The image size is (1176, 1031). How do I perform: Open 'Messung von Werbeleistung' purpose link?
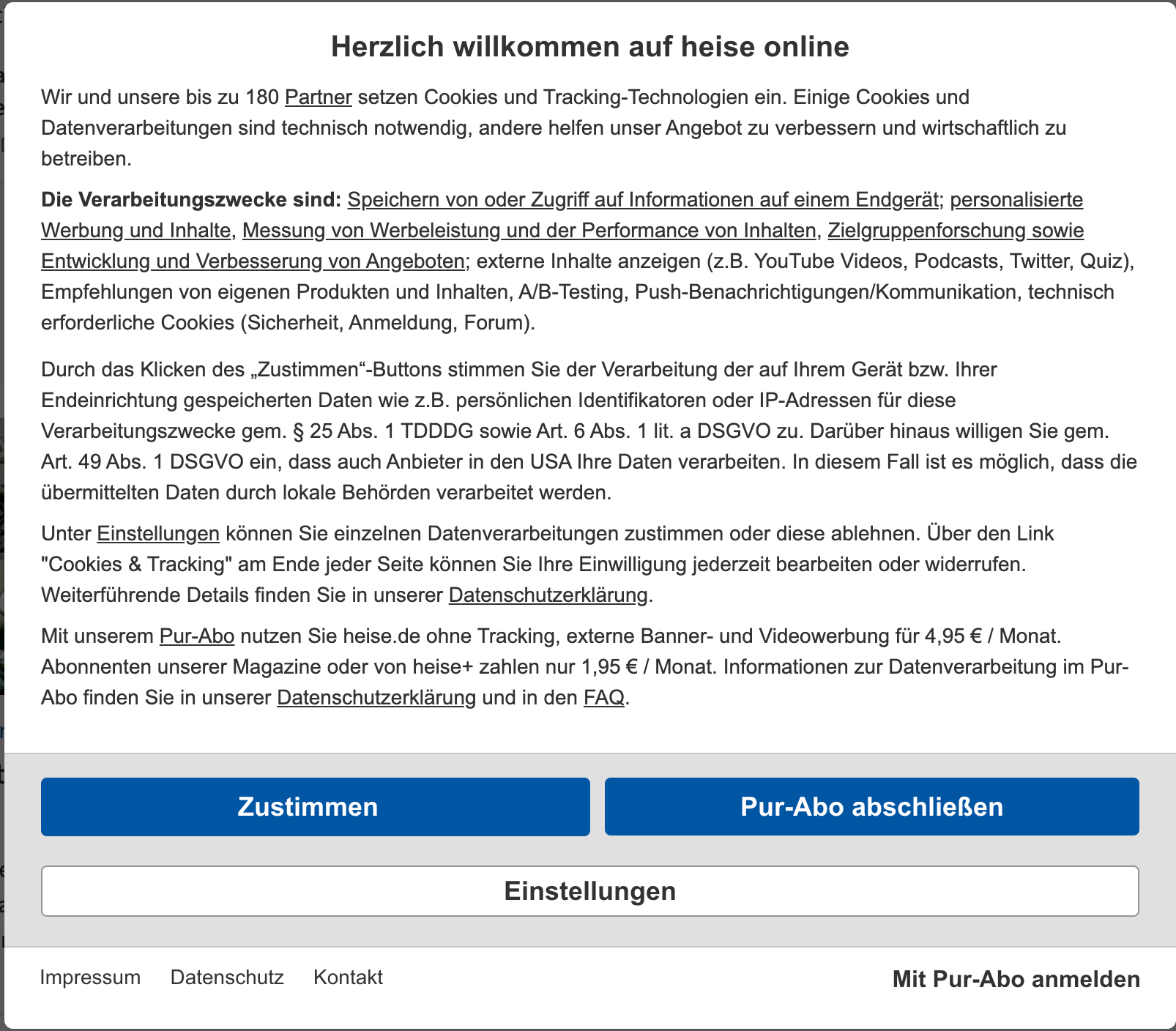(x=529, y=231)
